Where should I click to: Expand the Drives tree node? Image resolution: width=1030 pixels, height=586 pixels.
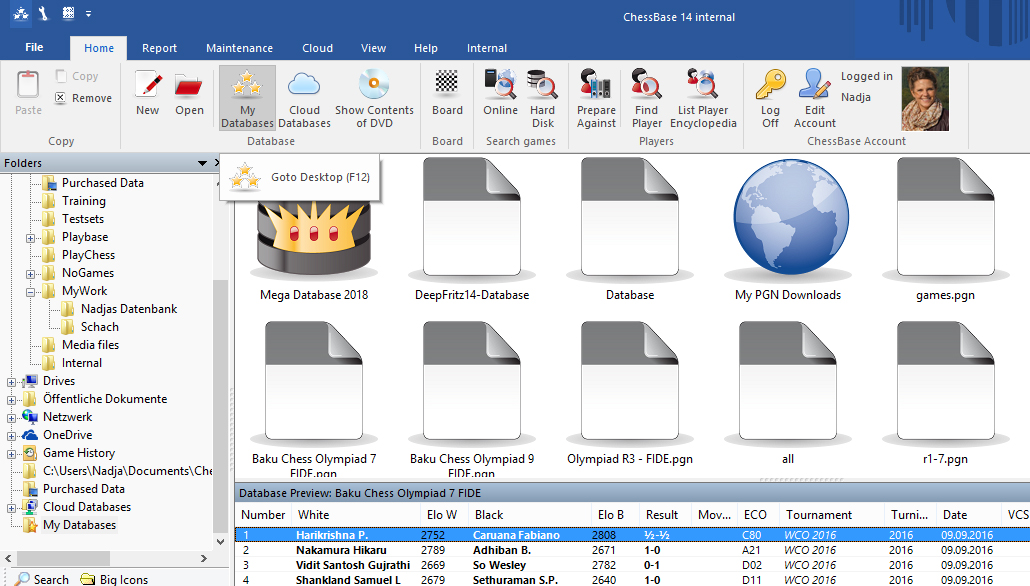click(12, 382)
